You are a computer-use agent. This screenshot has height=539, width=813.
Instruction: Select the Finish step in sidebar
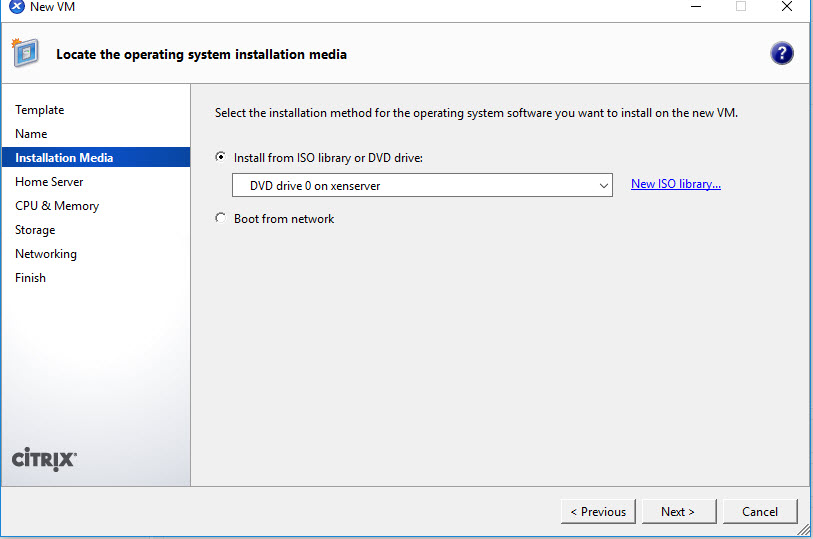pyautogui.click(x=30, y=278)
